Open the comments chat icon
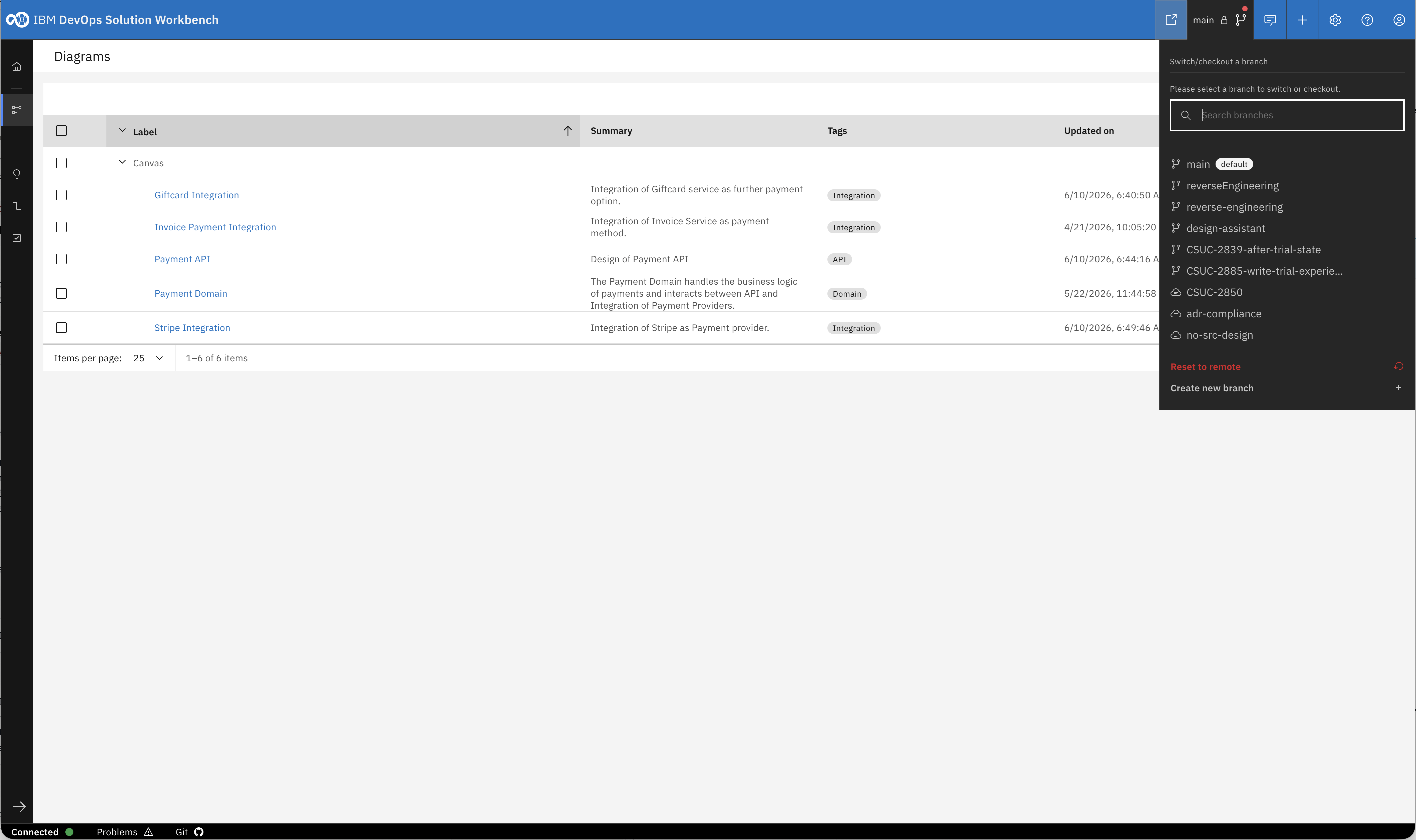This screenshot has height=840, width=1416. click(x=1270, y=20)
